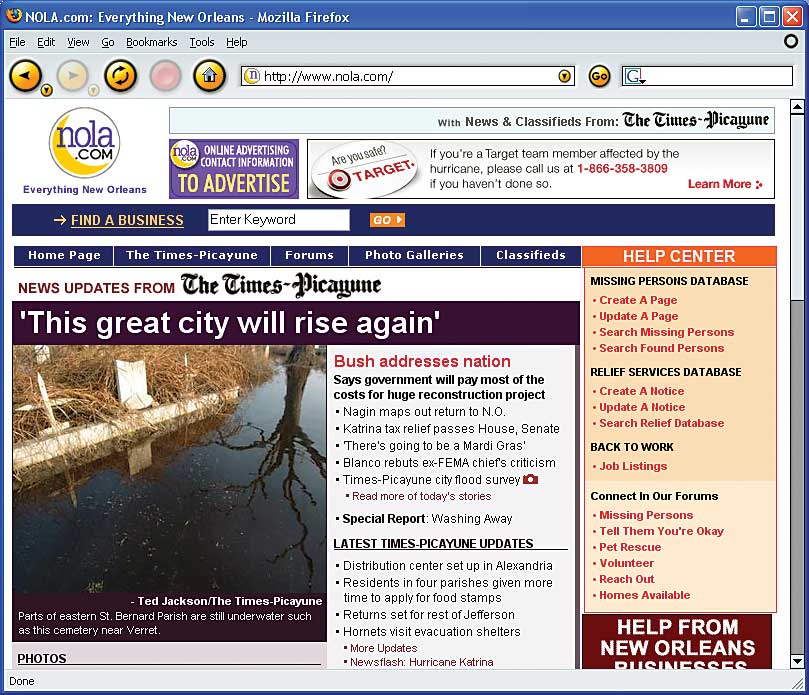Open the Bookmarks menu
This screenshot has height=695, width=809.
152,42
